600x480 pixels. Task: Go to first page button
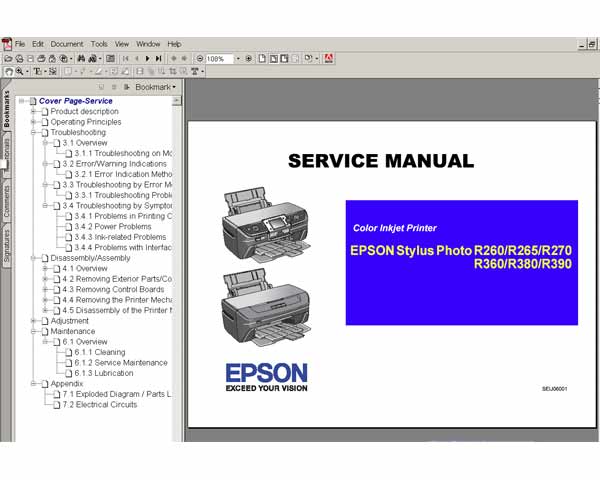pos(126,59)
